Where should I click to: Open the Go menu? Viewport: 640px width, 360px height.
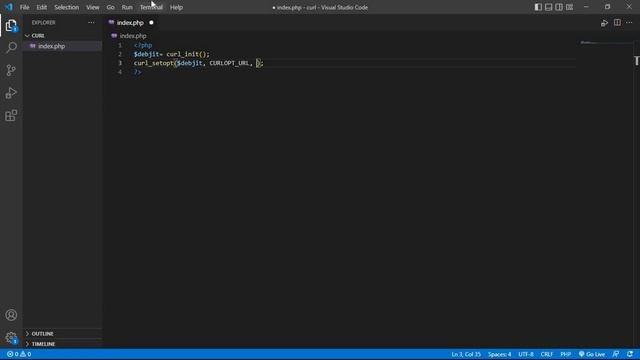click(x=110, y=7)
